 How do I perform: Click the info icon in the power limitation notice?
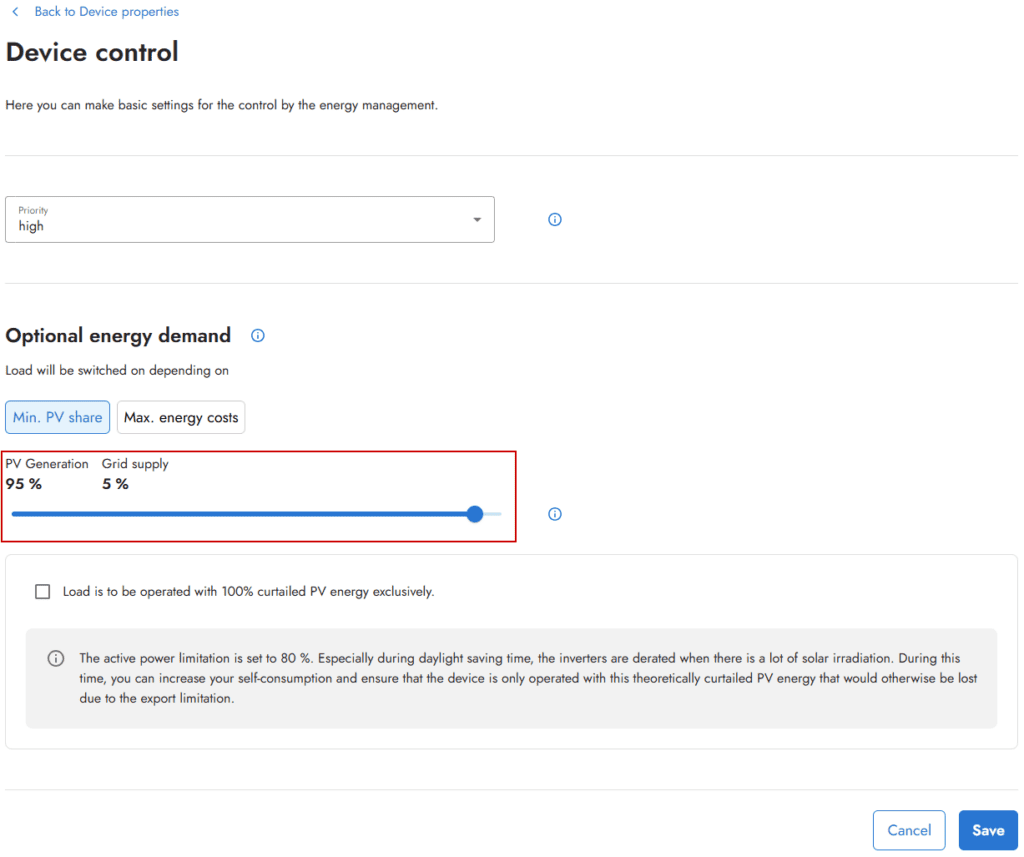coord(56,657)
